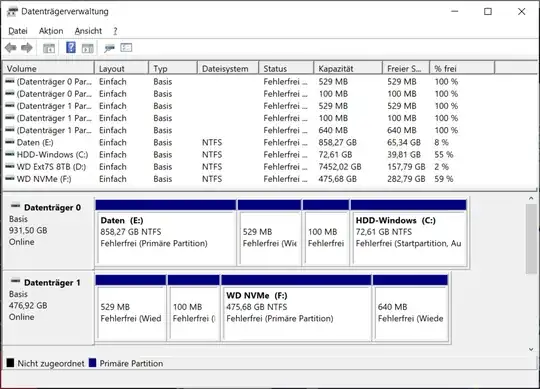Click the 282,79 GB free space cell
The width and height of the screenshot is (540, 389).
click(406, 179)
